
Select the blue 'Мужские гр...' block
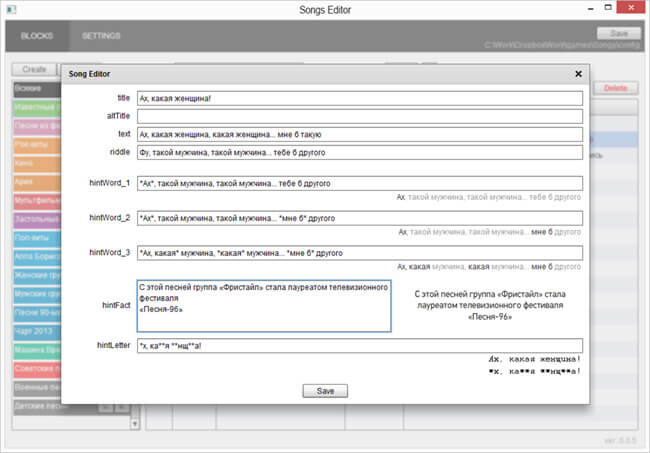(x=37, y=294)
